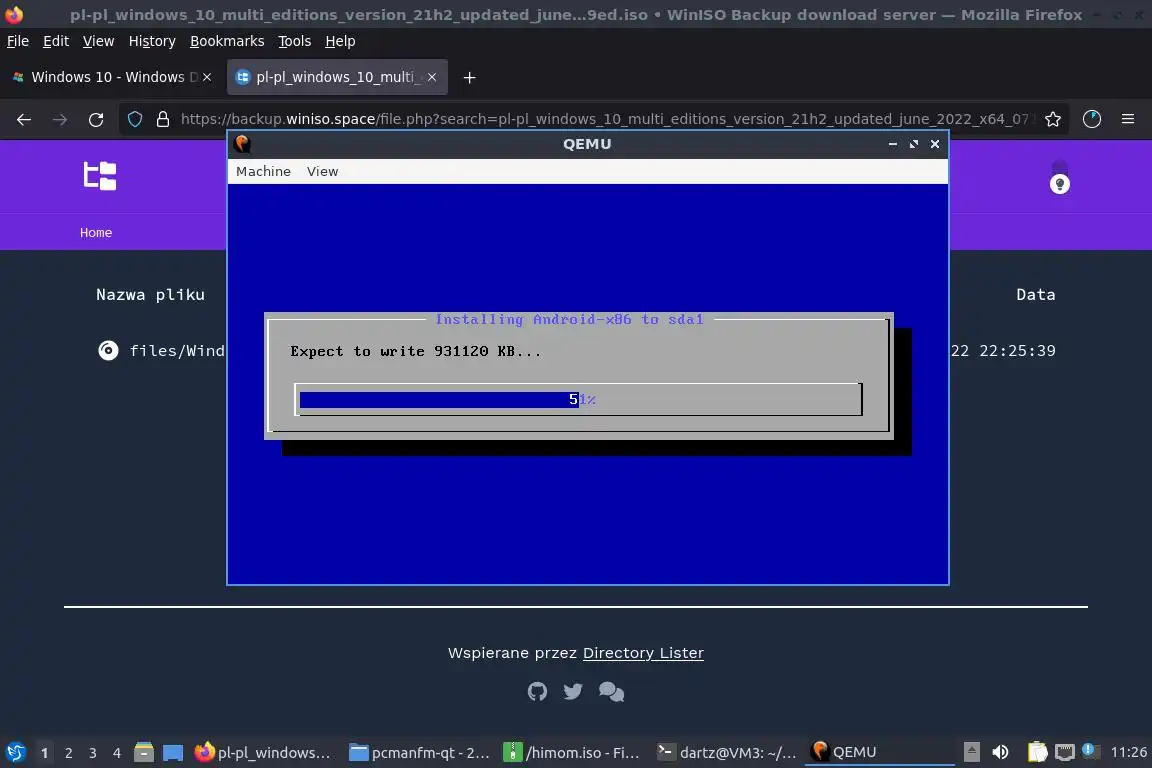Open the Twitter icon link in footer
Screen dimensions: 1152x768
click(573, 692)
